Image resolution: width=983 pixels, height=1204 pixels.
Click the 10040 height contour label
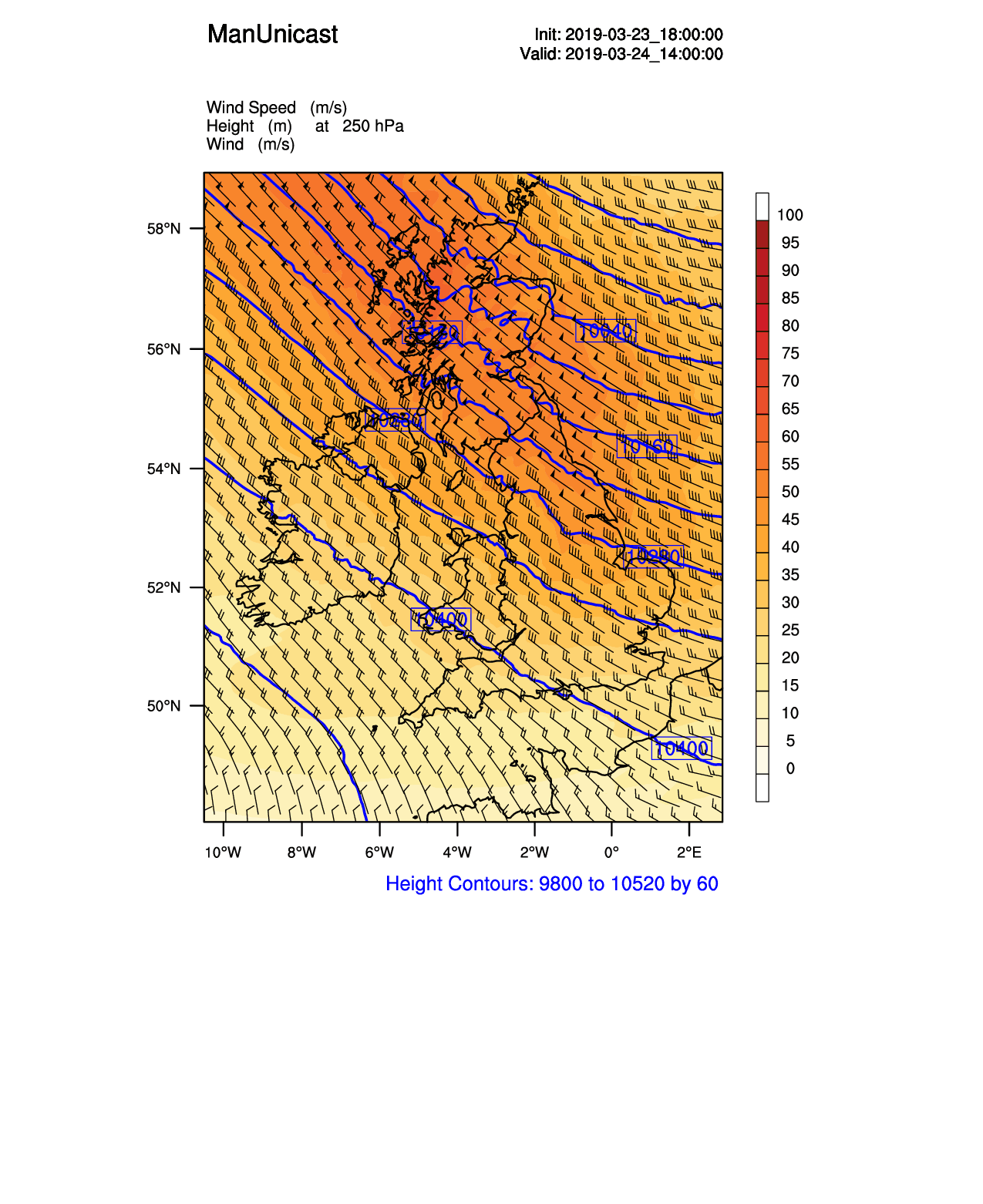coord(605,331)
